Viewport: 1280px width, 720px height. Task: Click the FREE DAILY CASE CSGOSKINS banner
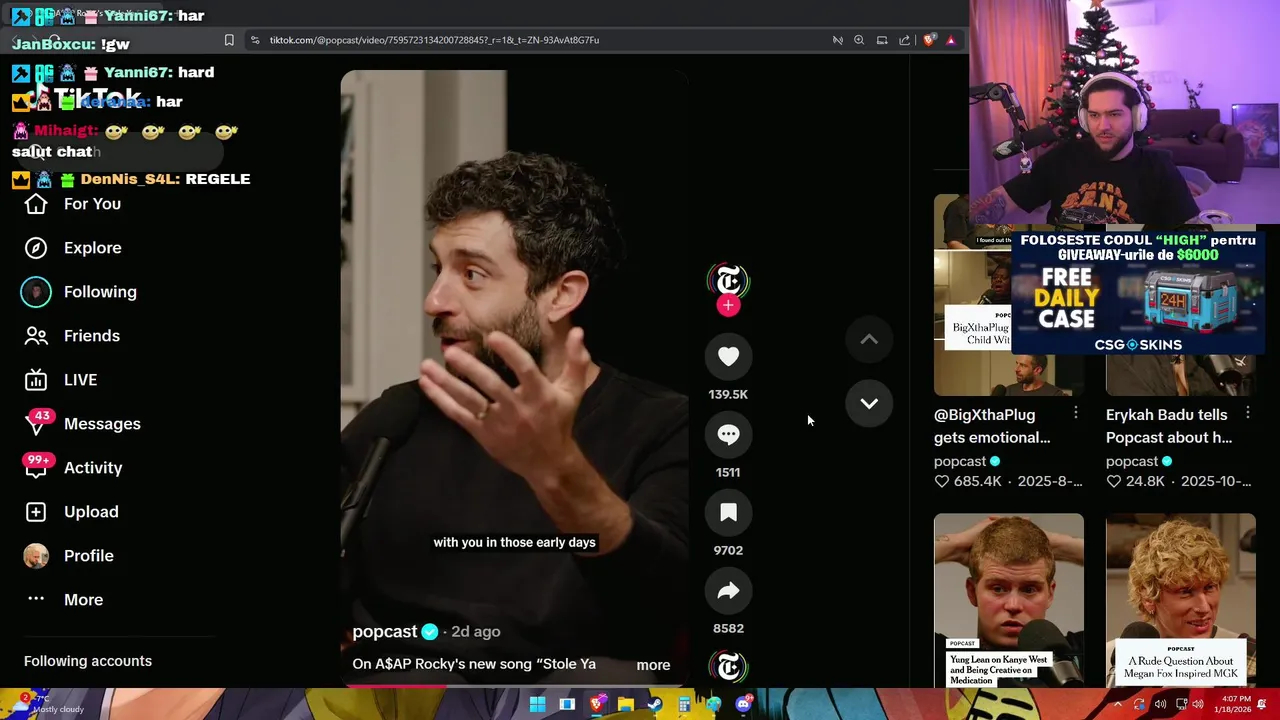pyautogui.click(x=1137, y=293)
